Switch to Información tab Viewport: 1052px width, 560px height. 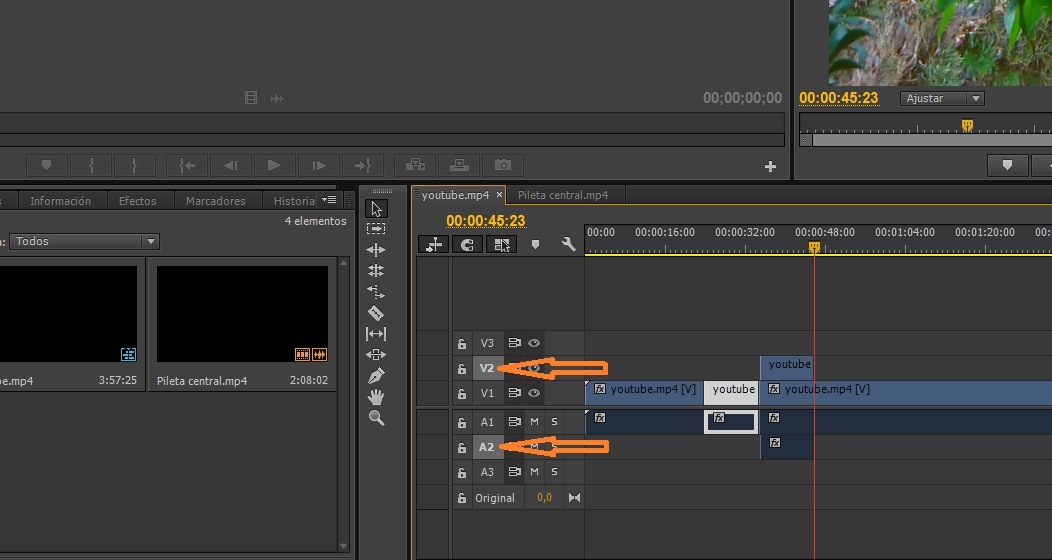pos(60,201)
